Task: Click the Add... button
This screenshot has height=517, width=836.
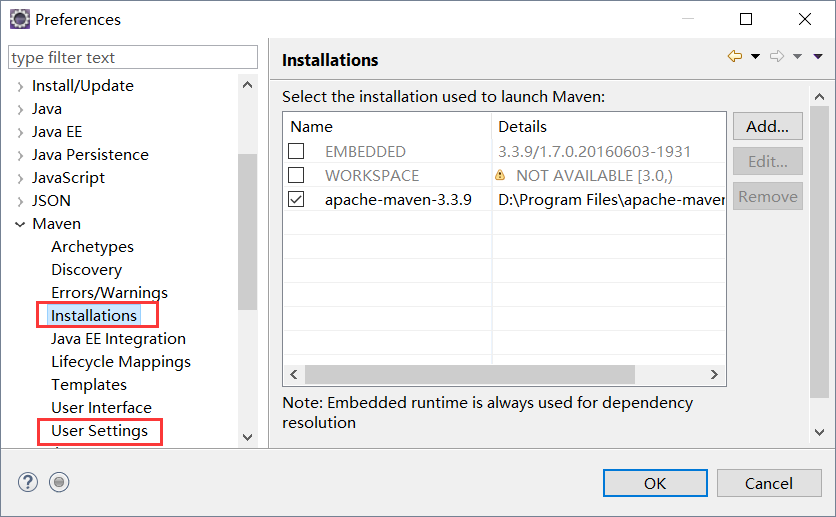Action: [x=767, y=127]
